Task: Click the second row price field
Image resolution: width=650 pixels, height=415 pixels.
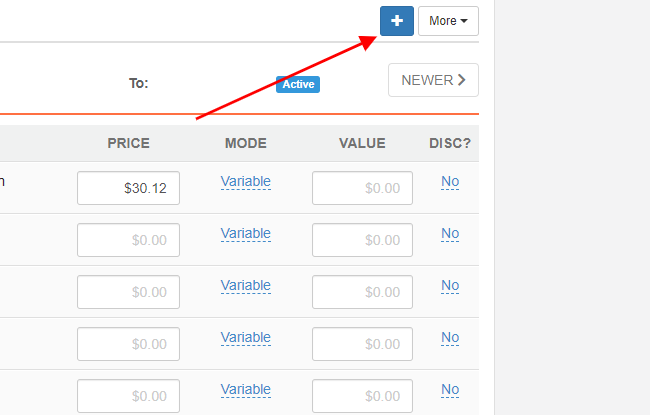Action: tap(129, 240)
